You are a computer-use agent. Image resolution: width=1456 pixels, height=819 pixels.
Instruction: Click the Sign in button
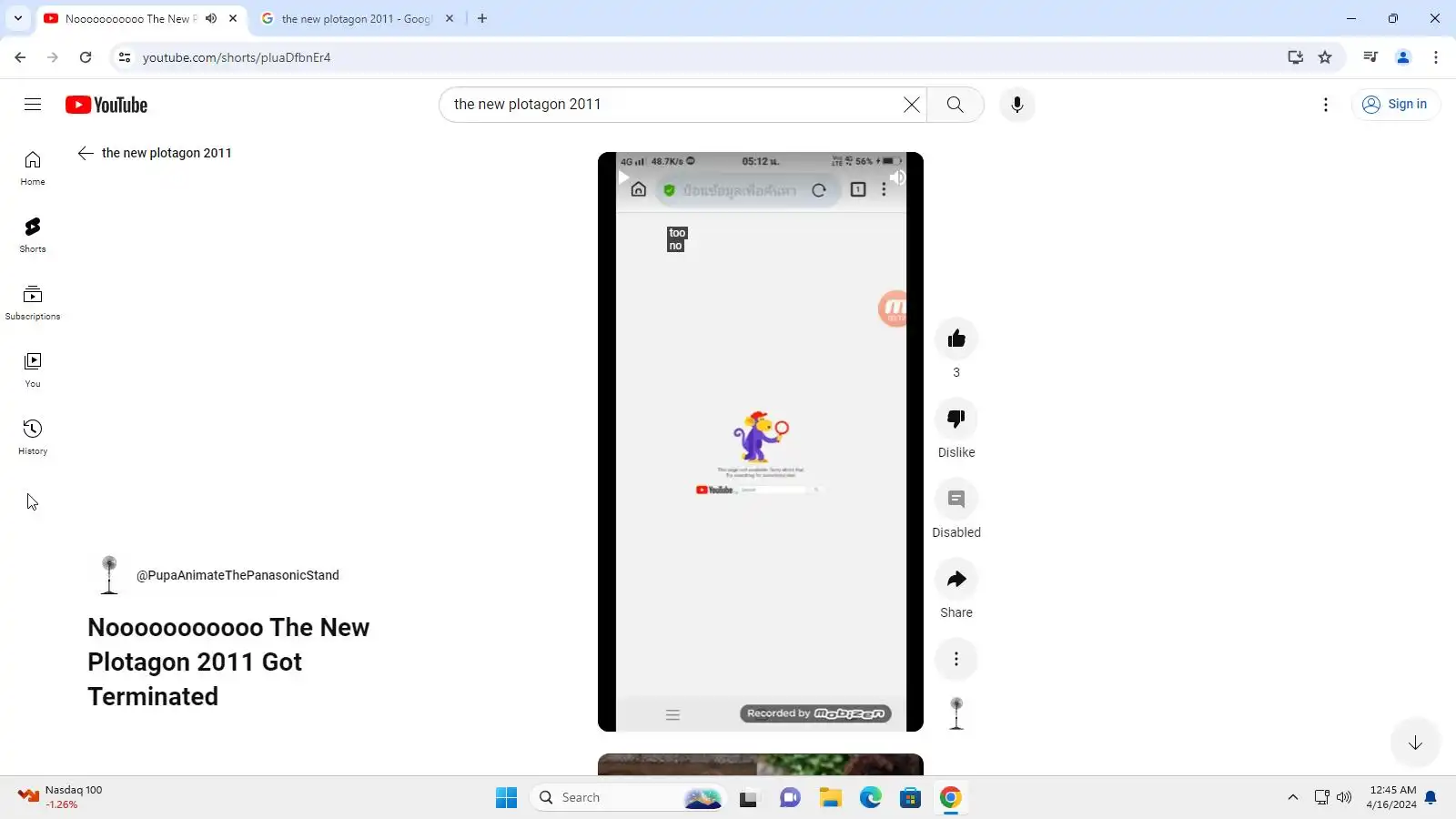click(x=1395, y=105)
